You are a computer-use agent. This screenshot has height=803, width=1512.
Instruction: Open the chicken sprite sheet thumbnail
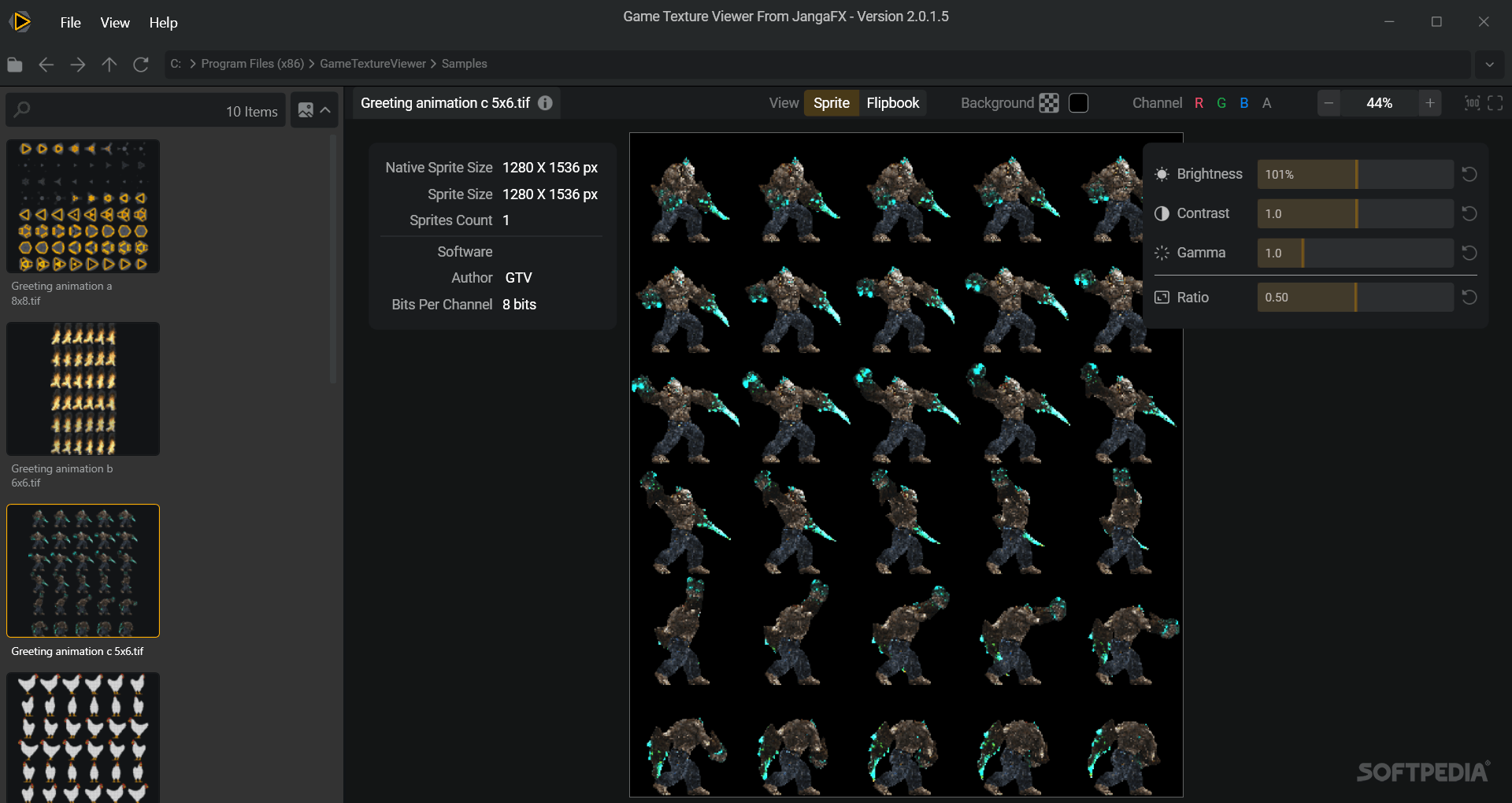pos(83,738)
